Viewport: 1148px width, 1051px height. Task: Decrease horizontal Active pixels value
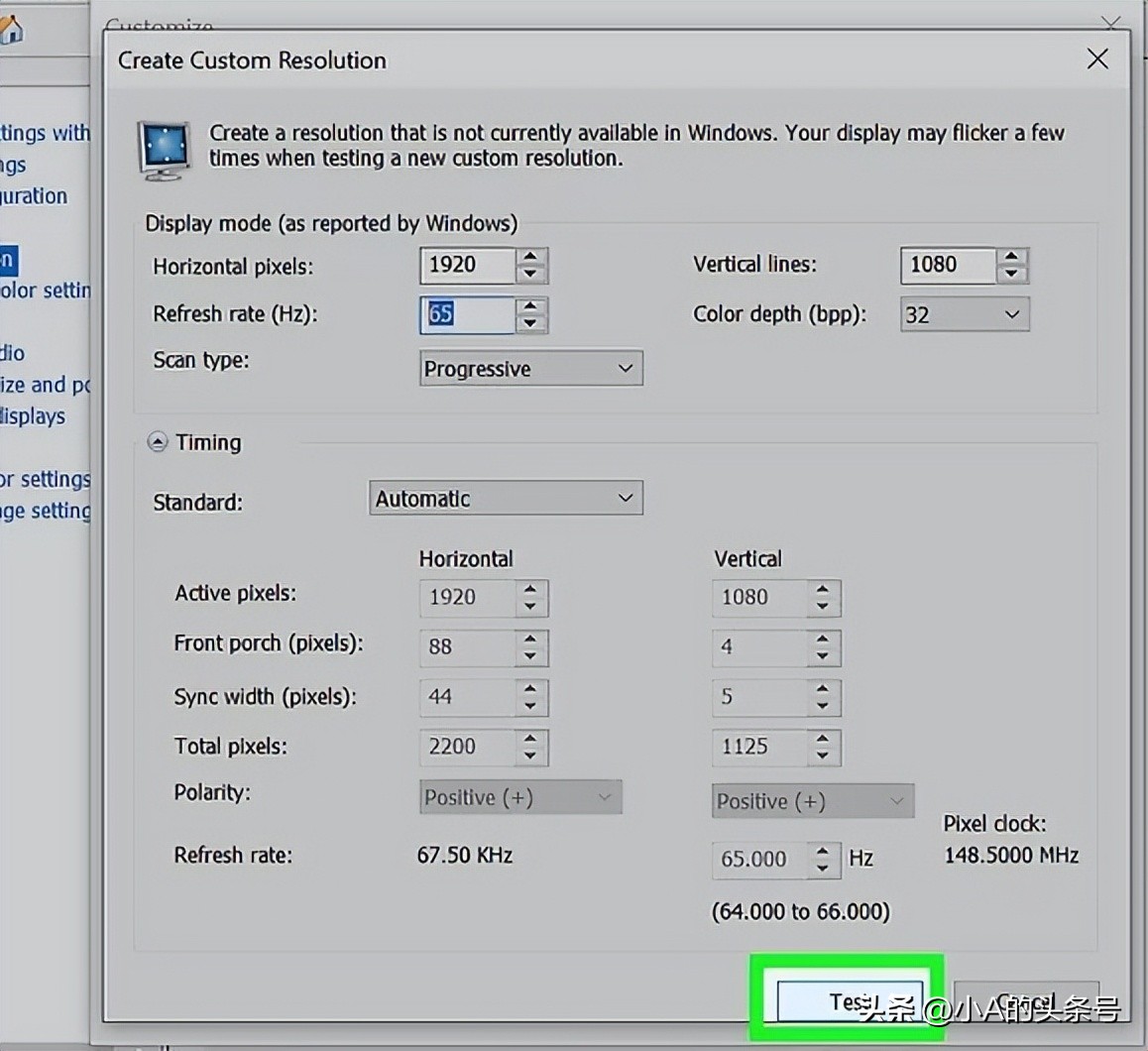tap(530, 607)
